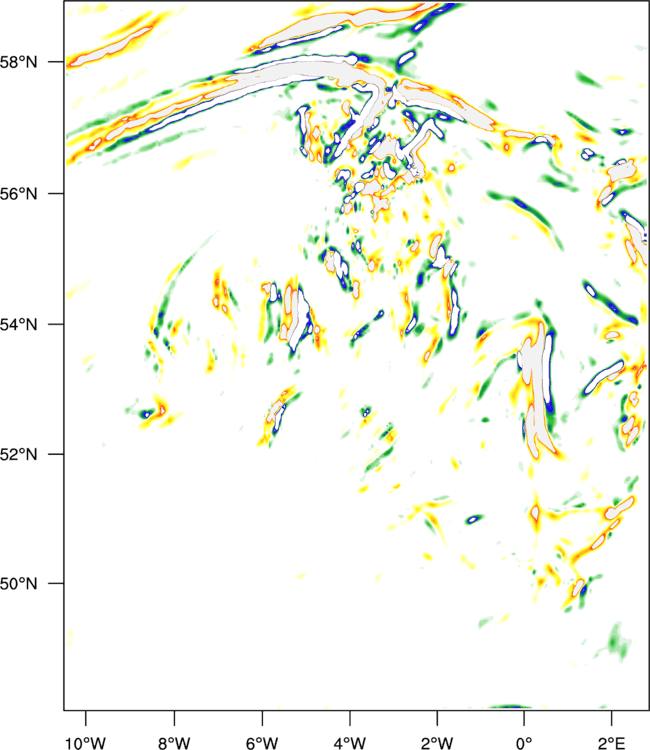
Task: Click the 4°W longitude label
Action: 350,743
